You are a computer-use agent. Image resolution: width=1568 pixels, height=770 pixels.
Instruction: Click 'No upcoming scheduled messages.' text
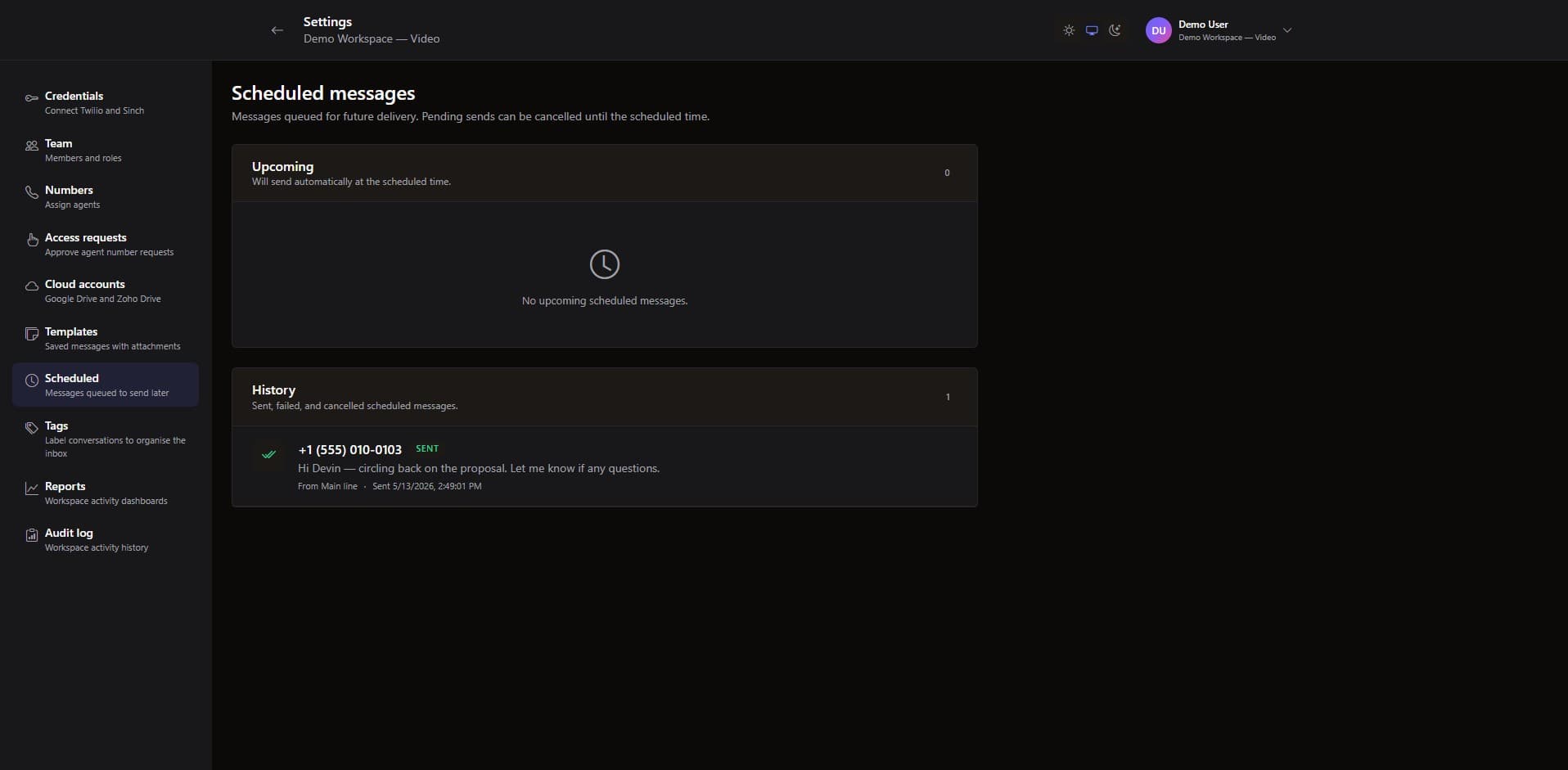(x=605, y=301)
